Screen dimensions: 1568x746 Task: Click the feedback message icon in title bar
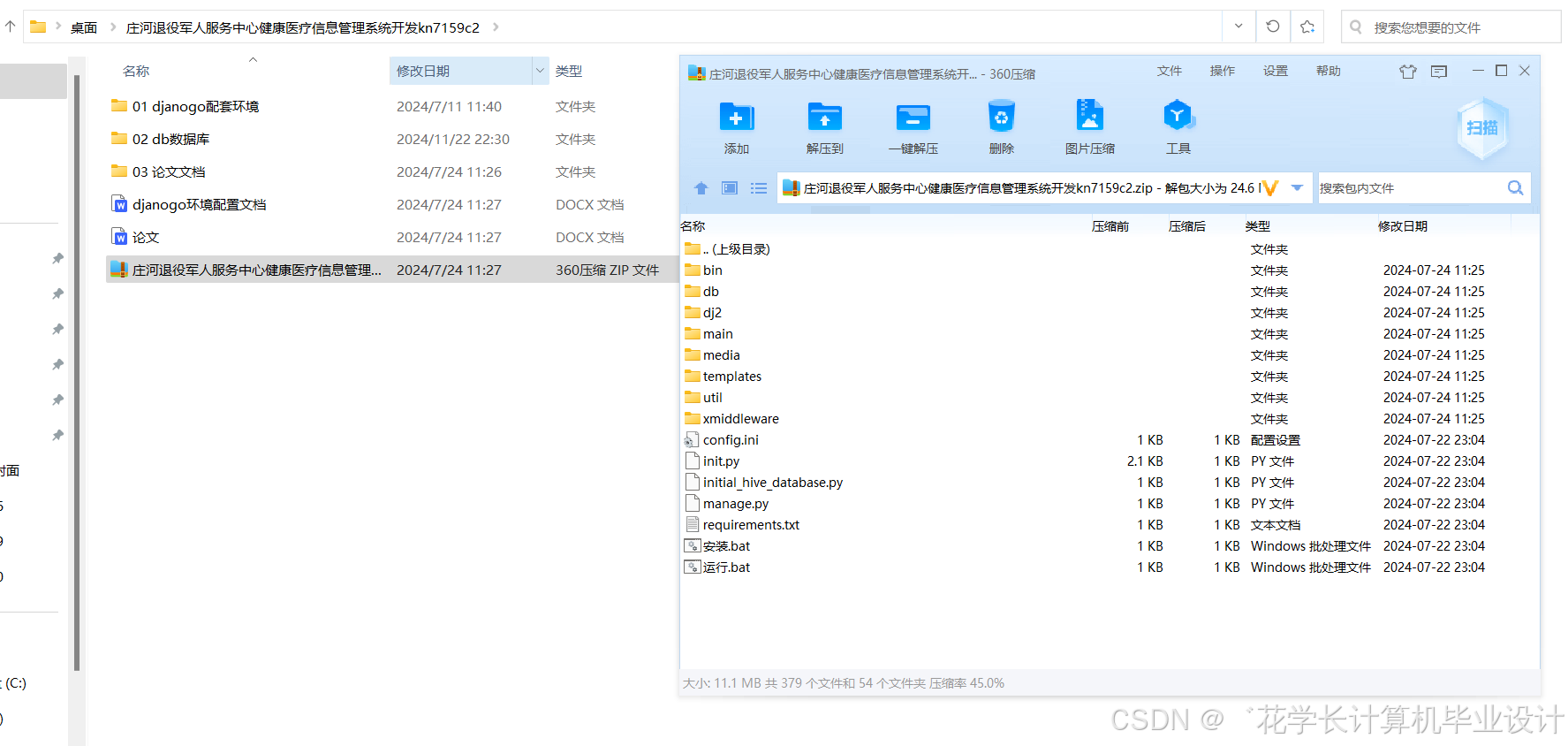[x=1439, y=72]
